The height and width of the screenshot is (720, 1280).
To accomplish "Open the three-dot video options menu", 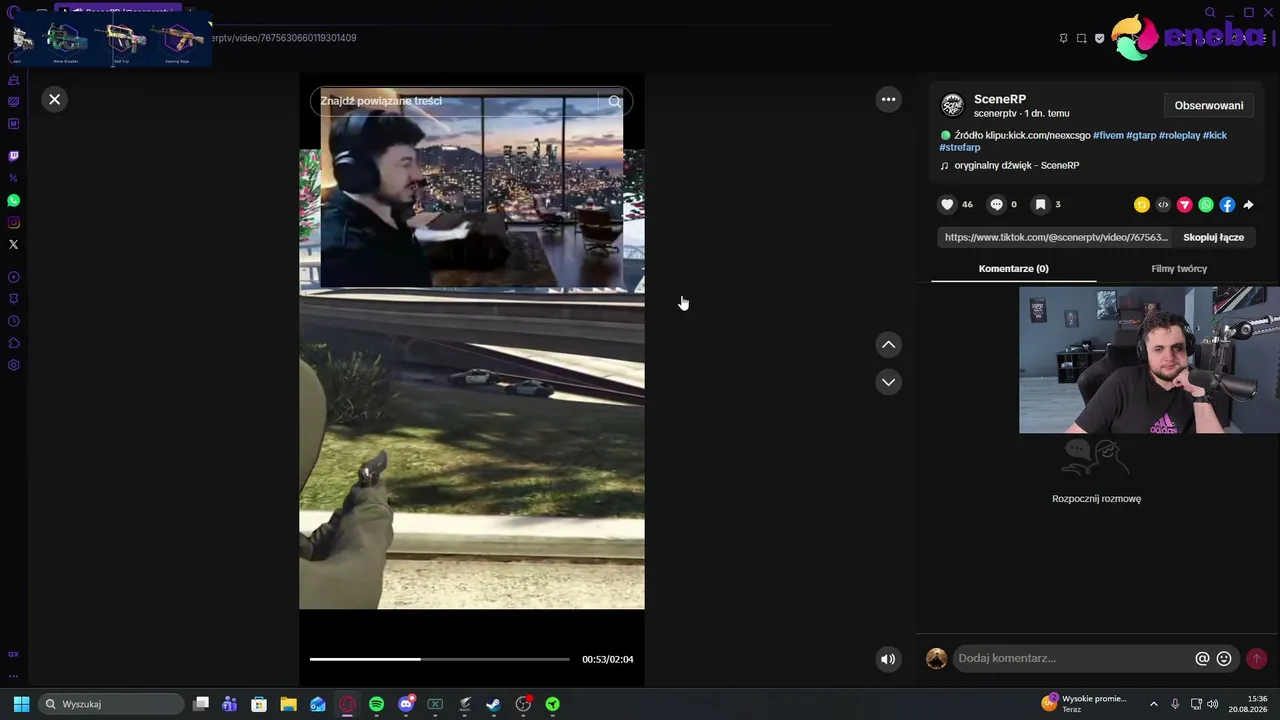I will 888,99.
